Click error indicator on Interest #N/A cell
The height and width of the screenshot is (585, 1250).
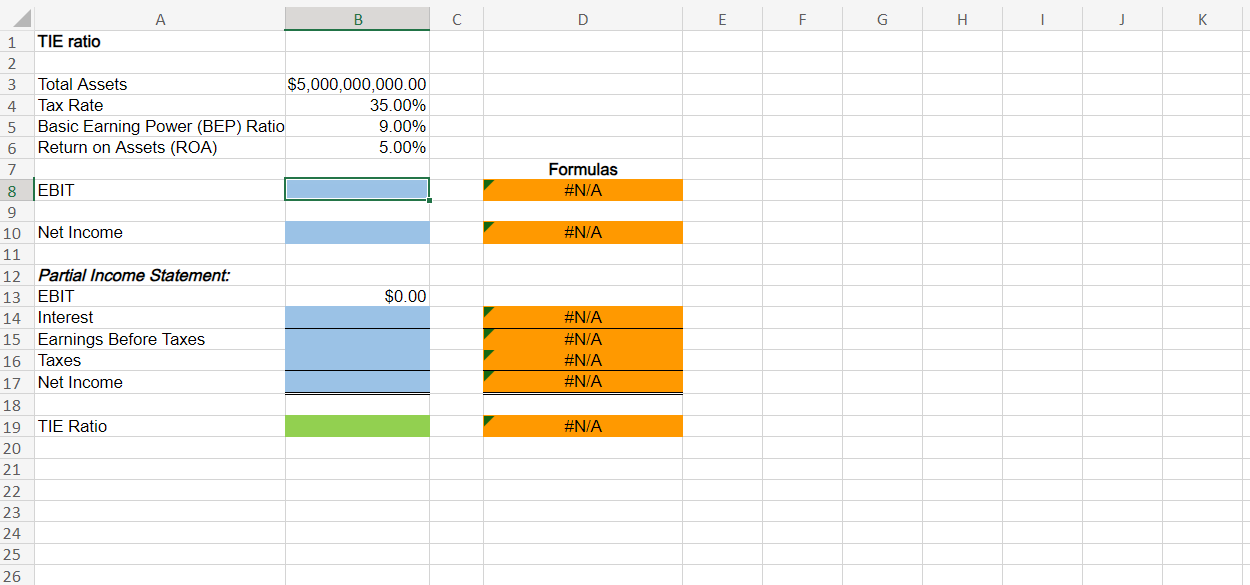pyautogui.click(x=489, y=311)
